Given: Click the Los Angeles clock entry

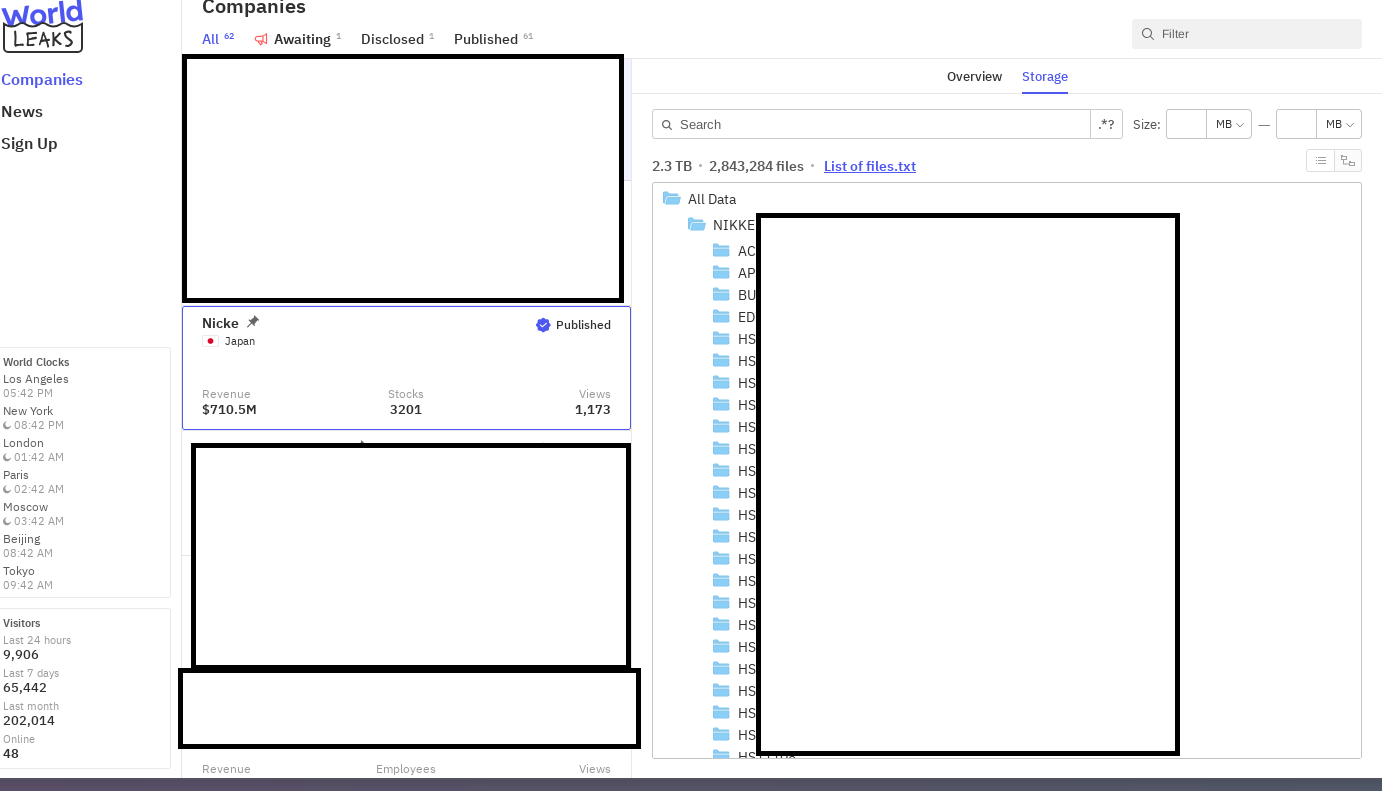Looking at the screenshot, I should click(36, 386).
